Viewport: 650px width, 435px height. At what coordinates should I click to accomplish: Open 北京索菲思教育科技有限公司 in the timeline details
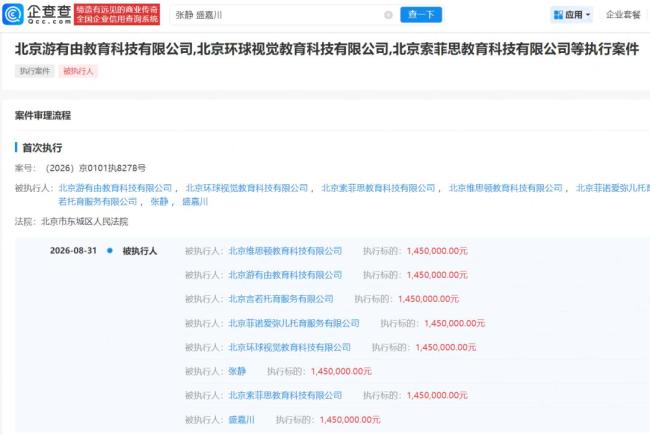coord(285,395)
